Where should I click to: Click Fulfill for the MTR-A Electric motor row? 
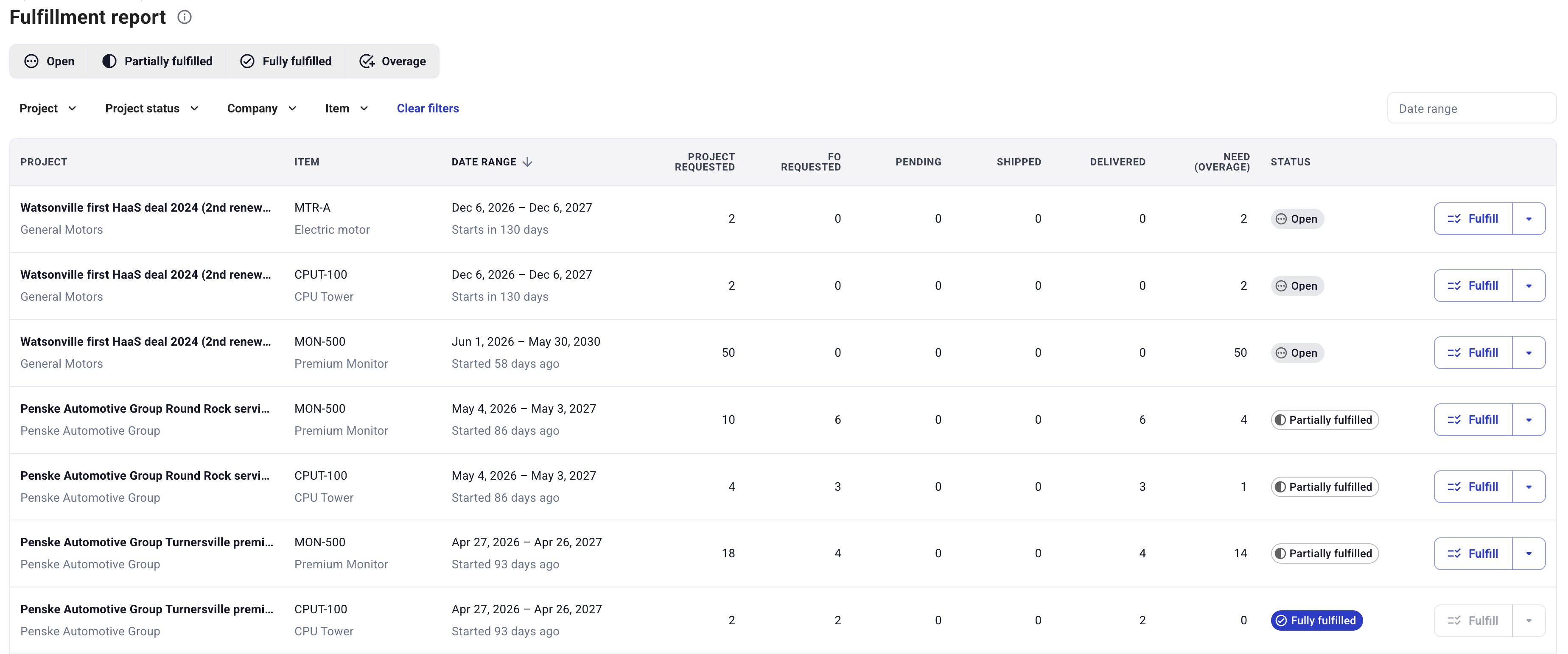pyautogui.click(x=1473, y=218)
